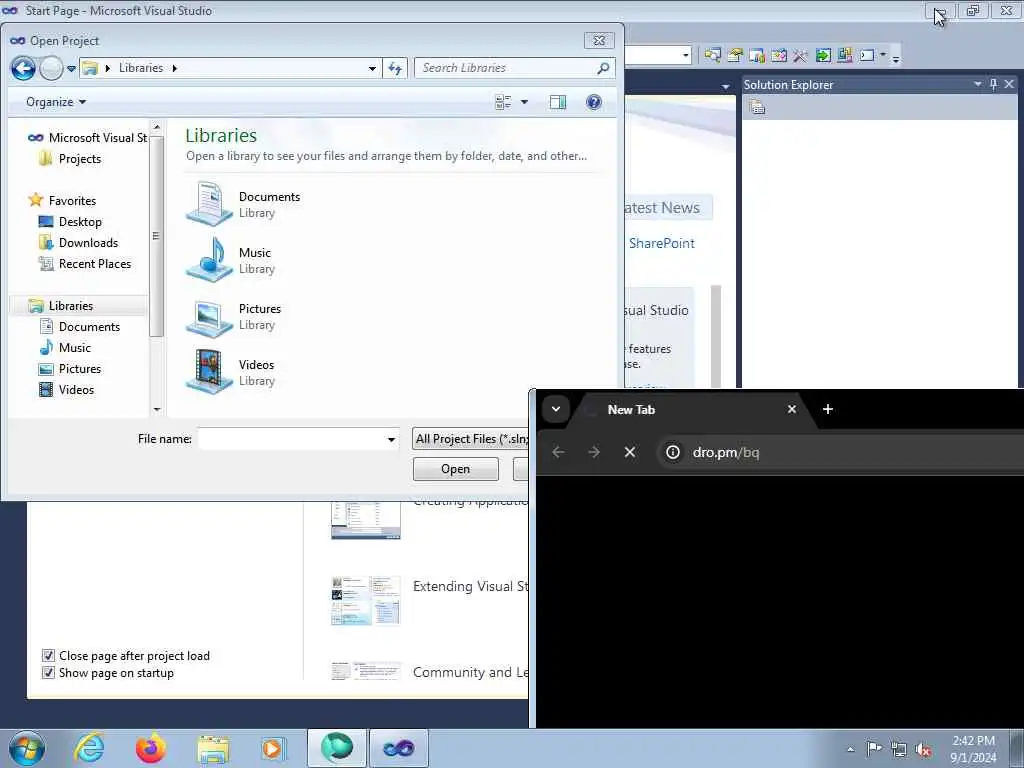Launch Firefox from the taskbar
The width and height of the screenshot is (1024, 768).
tap(151, 748)
